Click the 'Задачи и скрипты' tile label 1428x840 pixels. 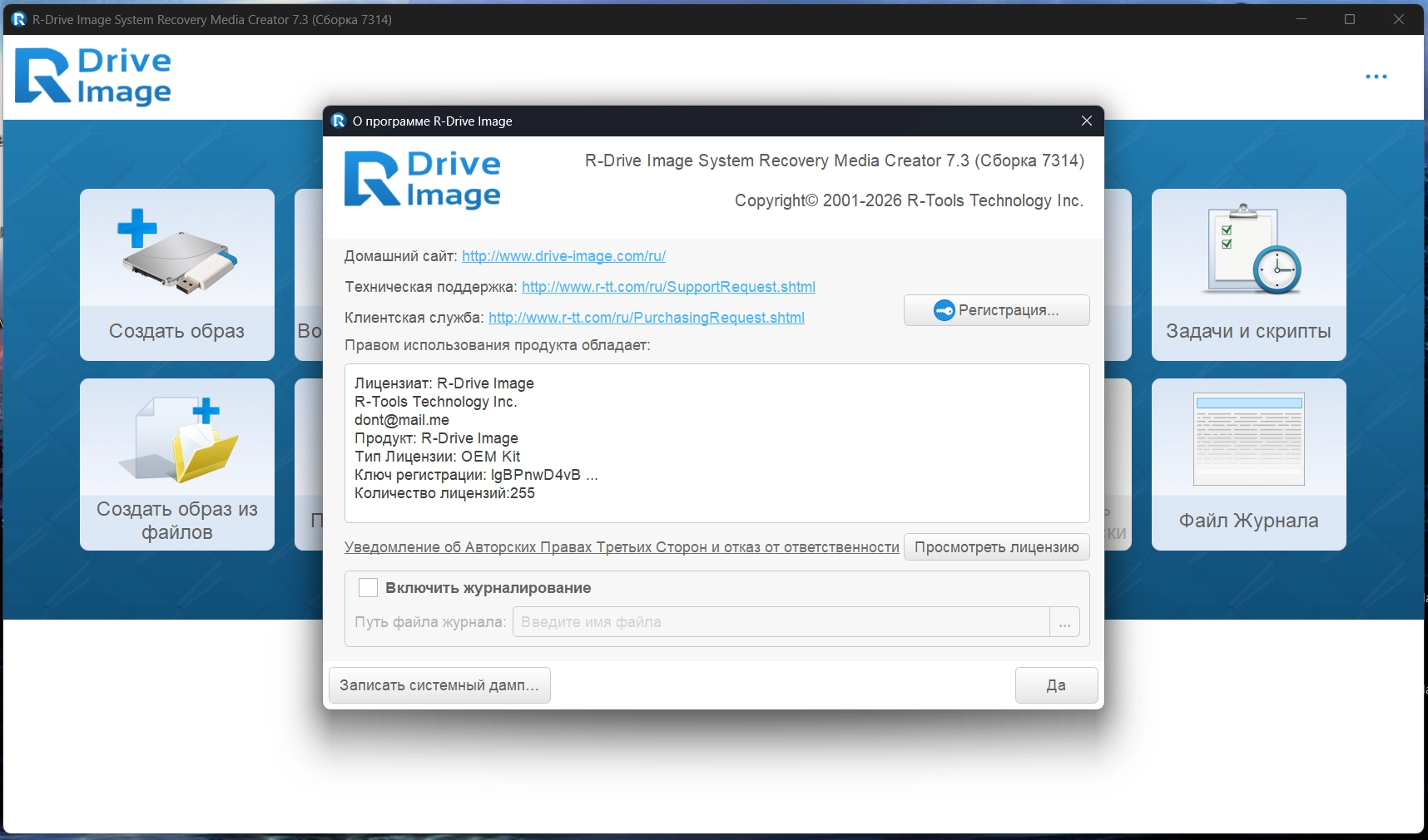1249,331
